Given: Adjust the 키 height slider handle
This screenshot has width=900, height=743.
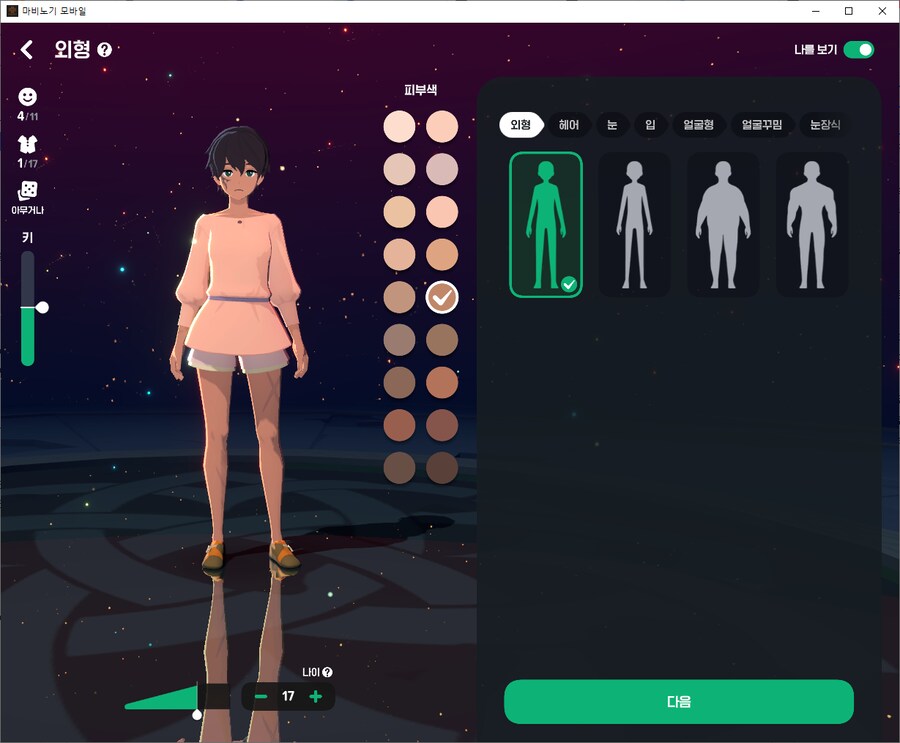Looking at the screenshot, I should coord(42,307).
